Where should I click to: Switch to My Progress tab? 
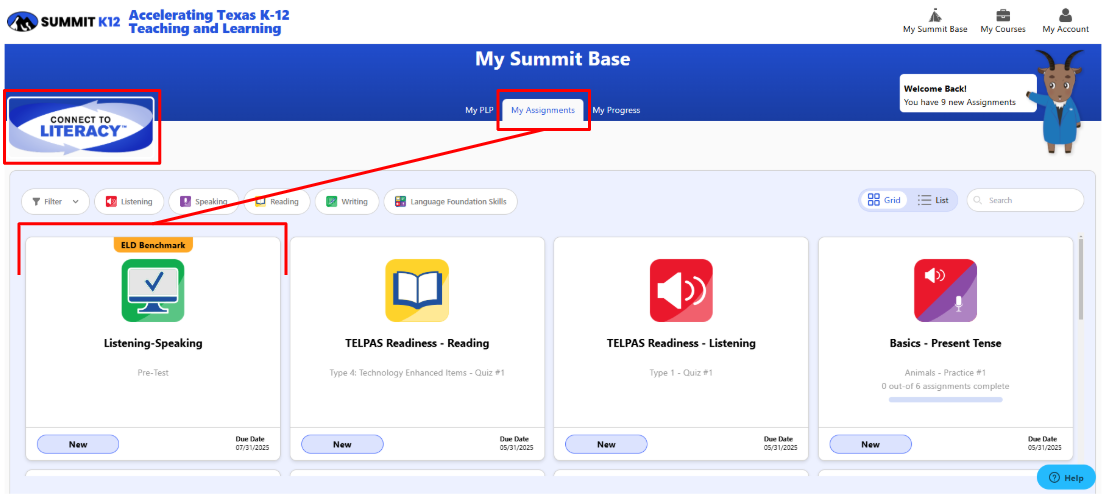click(x=616, y=110)
